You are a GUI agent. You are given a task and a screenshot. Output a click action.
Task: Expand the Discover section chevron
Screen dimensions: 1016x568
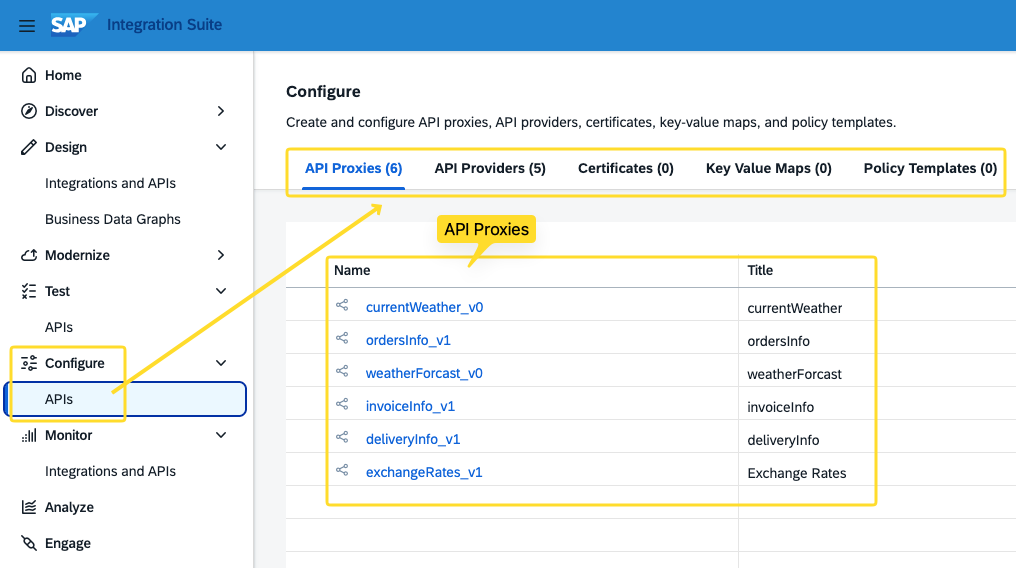221,111
